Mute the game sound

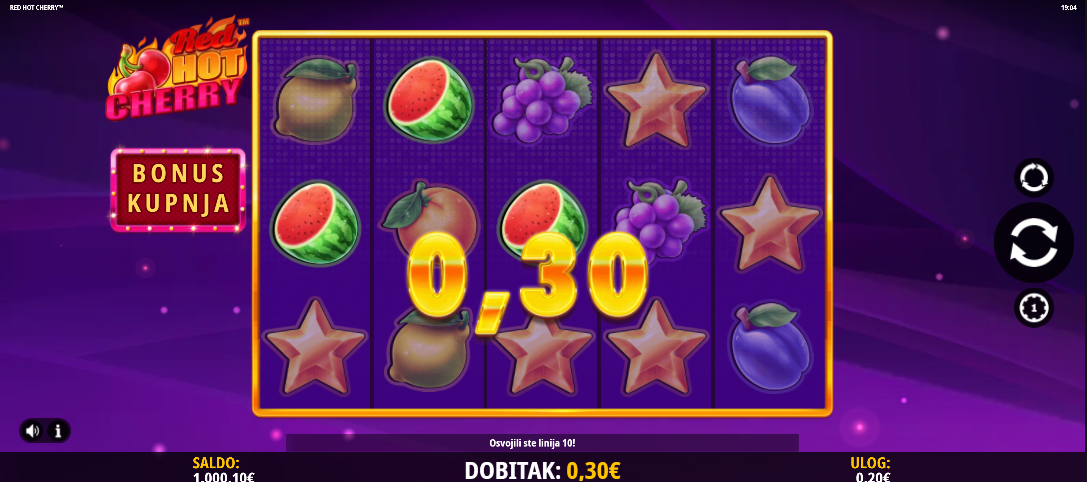[x=33, y=431]
